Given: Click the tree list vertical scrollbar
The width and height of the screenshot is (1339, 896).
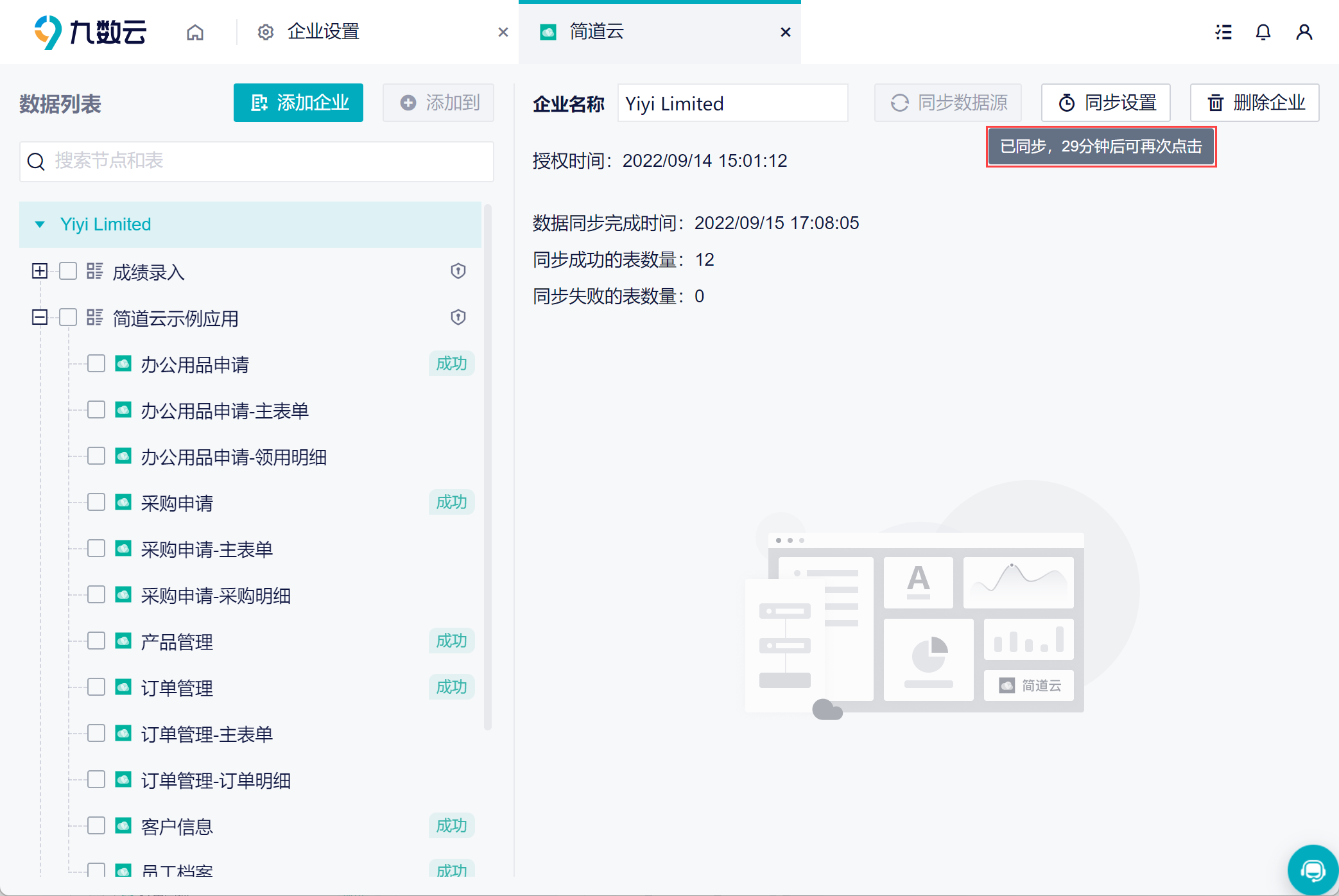Looking at the screenshot, I should pyautogui.click(x=488, y=467).
